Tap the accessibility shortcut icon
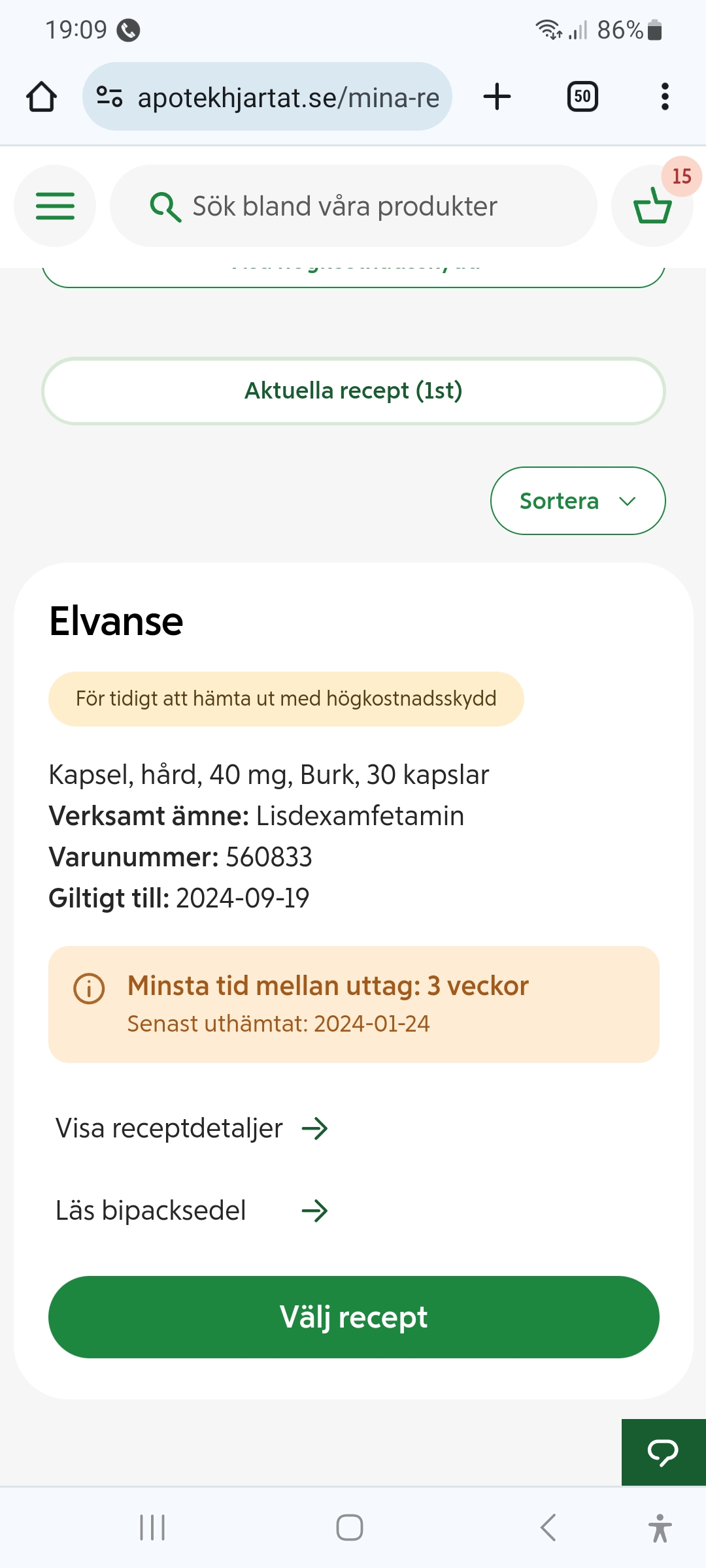 [x=660, y=1527]
